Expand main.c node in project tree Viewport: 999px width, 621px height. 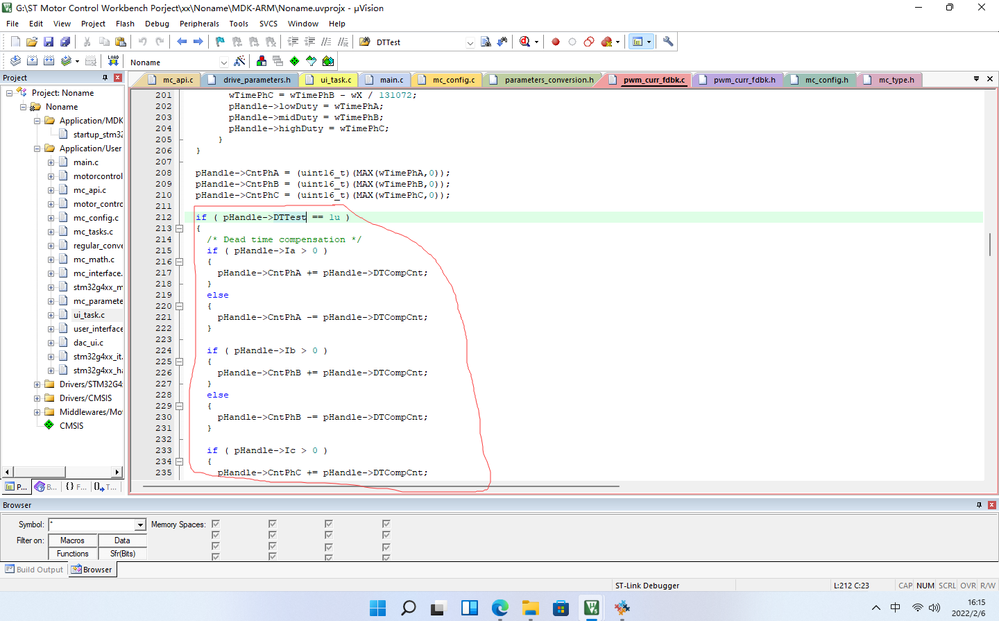[51, 162]
